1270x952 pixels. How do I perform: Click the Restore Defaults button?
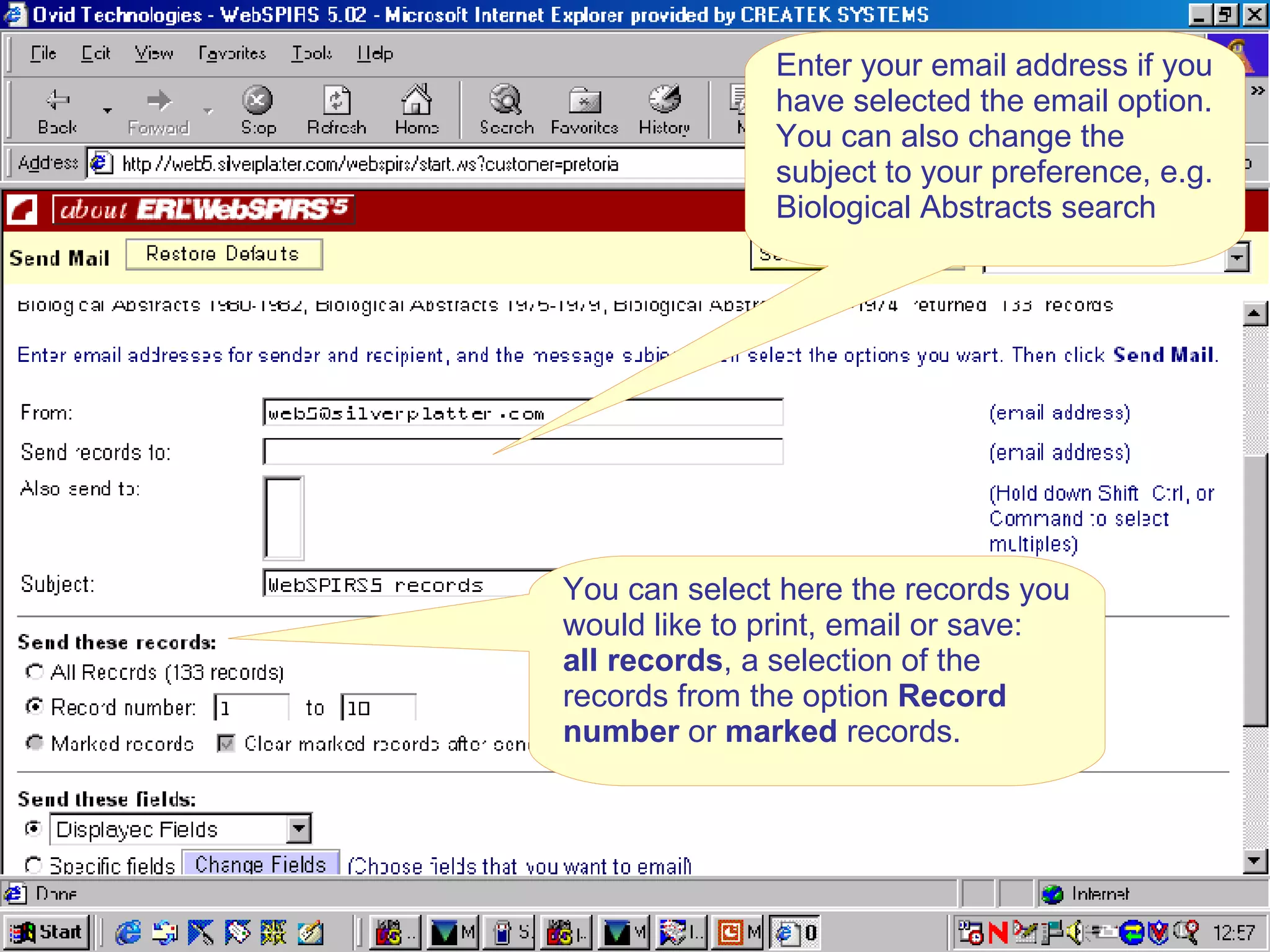tap(224, 254)
